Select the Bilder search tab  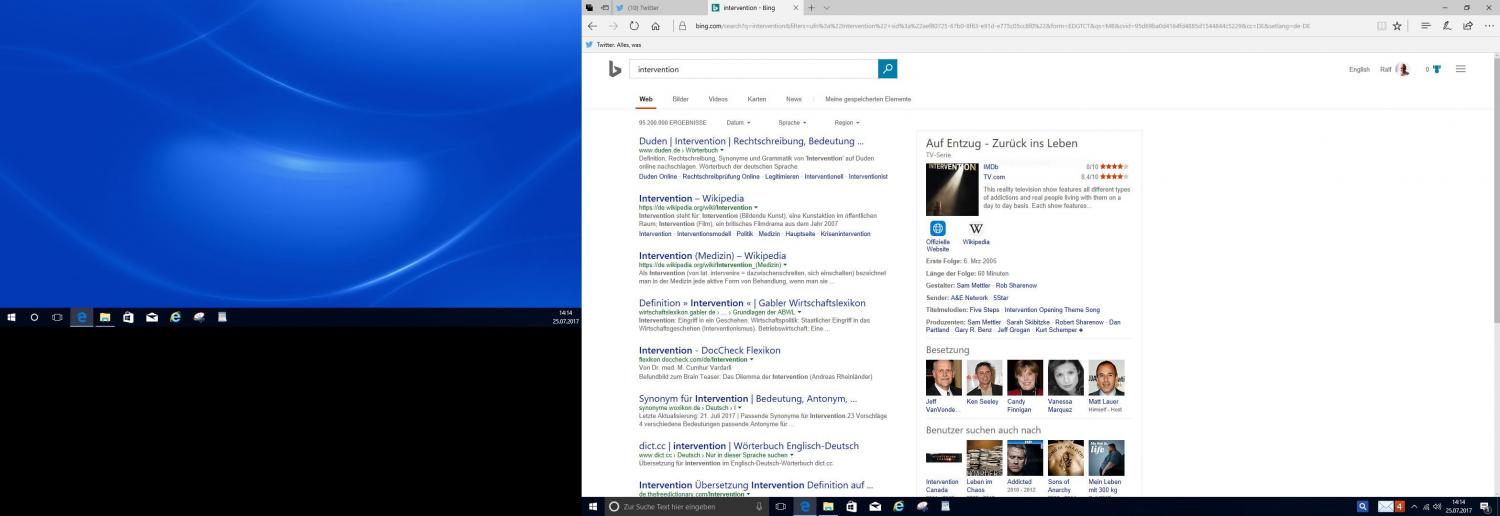[680, 99]
